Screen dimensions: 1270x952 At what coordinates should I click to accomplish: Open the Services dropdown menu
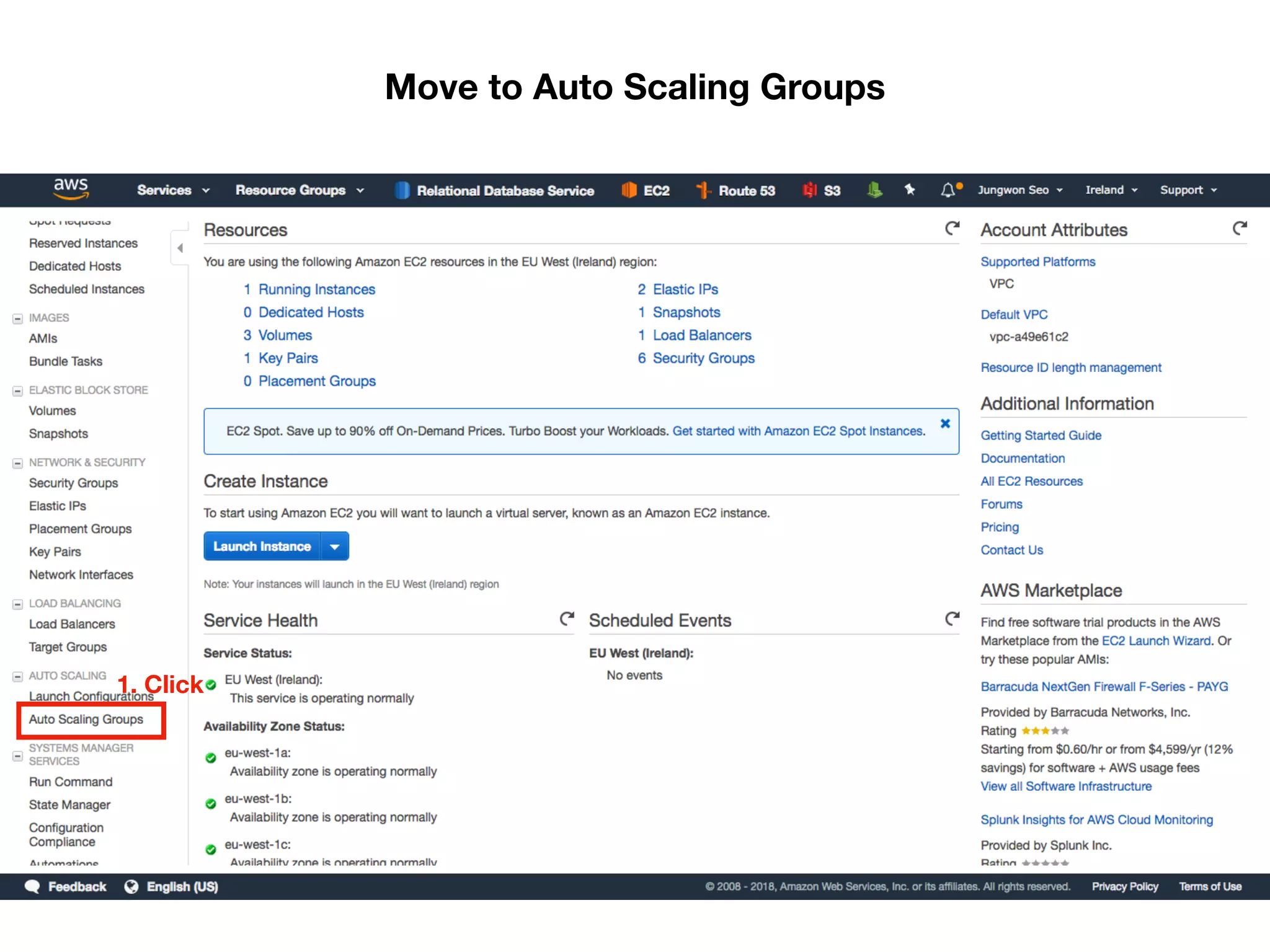point(173,190)
